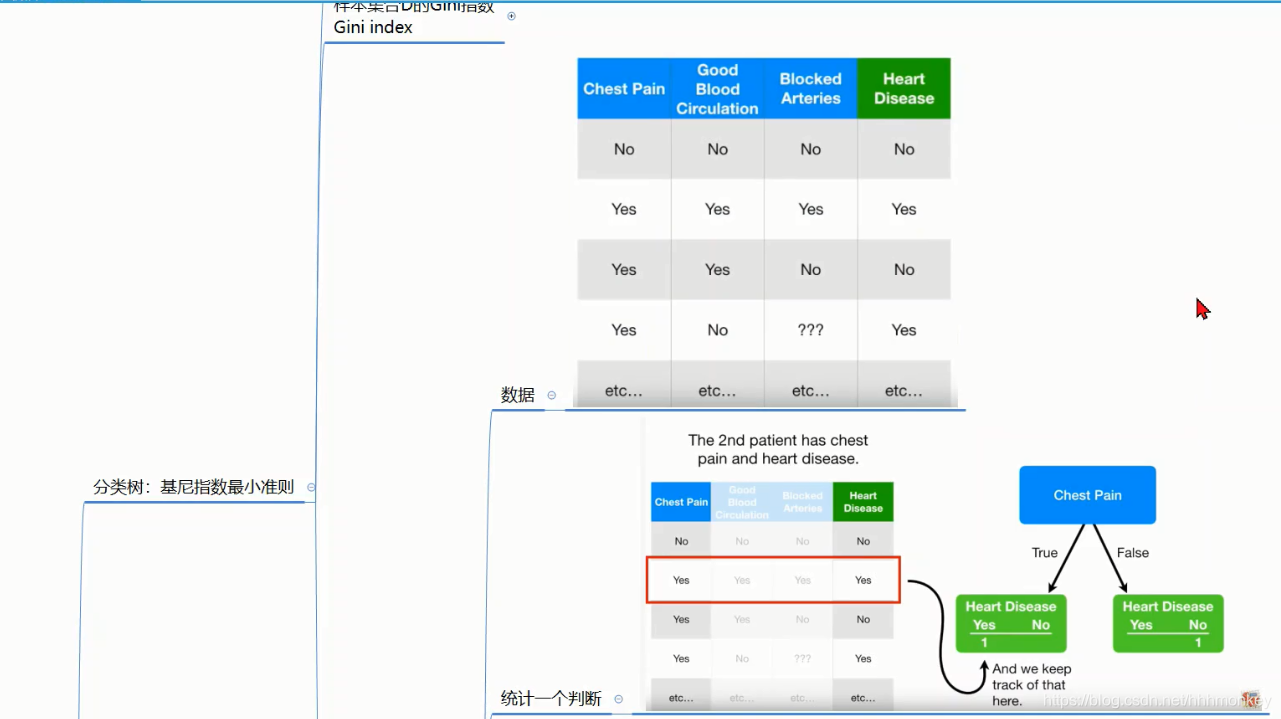Viewport: 1281px width, 719px height.
Task: Click the 'False' branch label
Action: 1133,552
